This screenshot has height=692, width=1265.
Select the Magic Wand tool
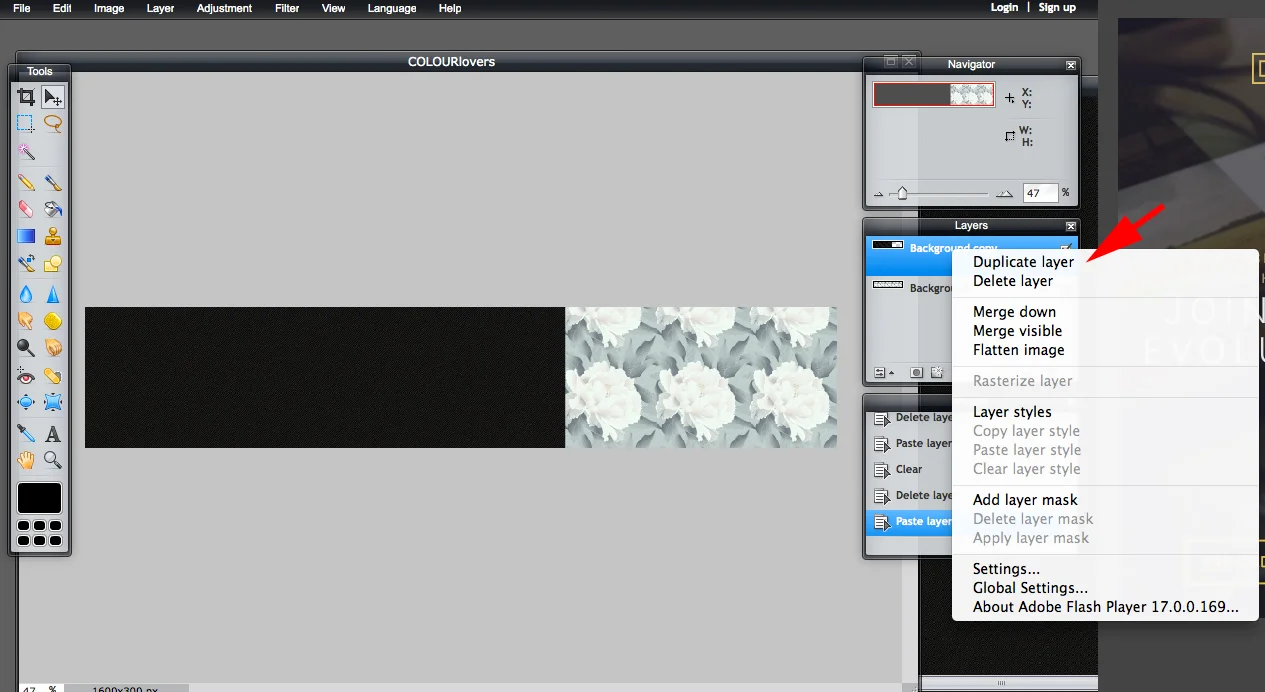[x=26, y=152]
